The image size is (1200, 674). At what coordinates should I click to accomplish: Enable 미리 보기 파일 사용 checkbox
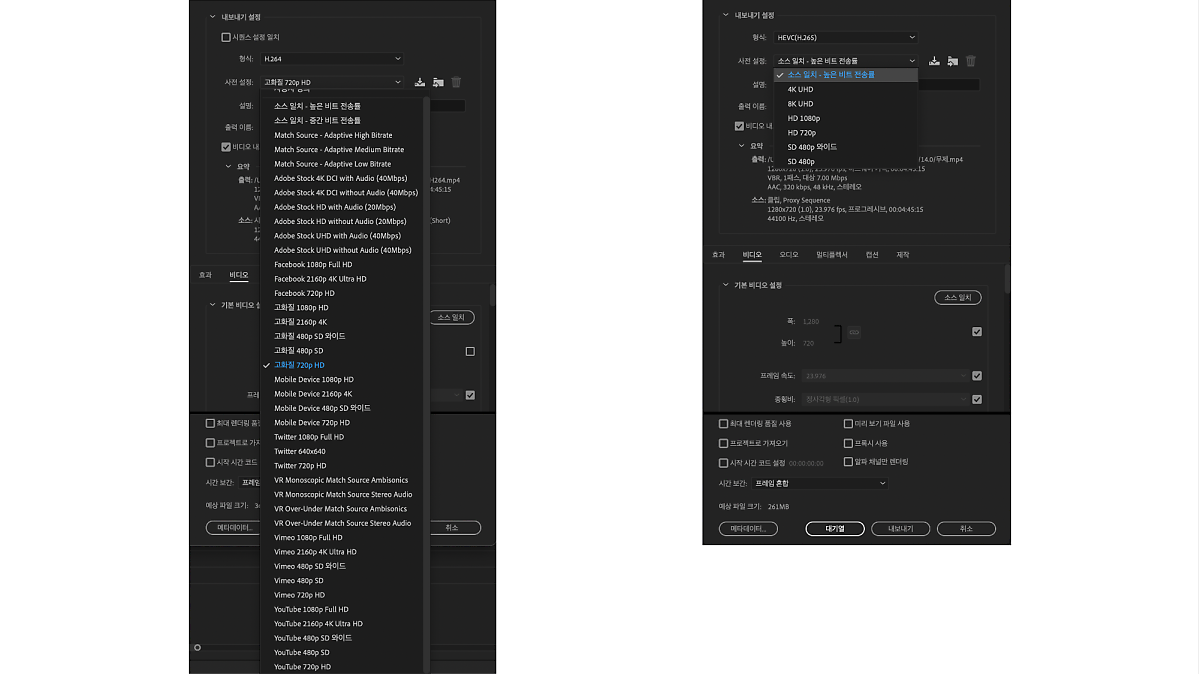click(x=848, y=423)
